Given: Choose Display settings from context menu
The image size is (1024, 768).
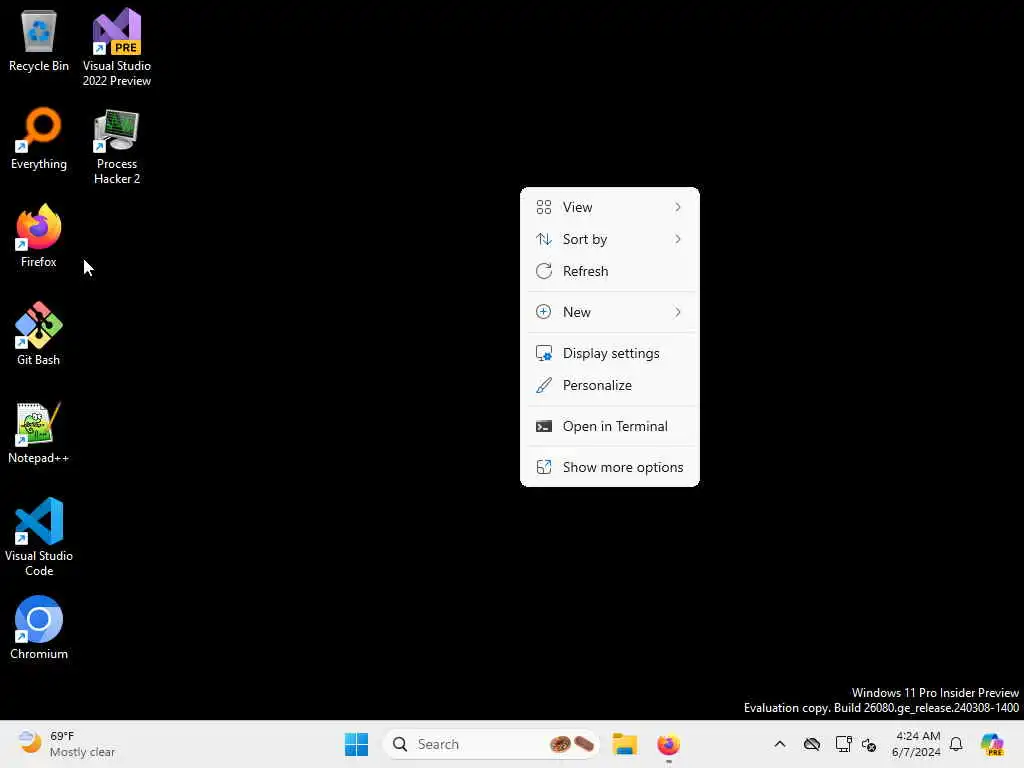Looking at the screenshot, I should 609,353.
